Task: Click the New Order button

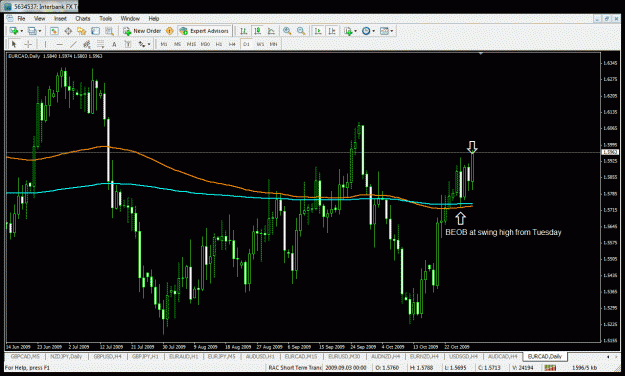Action: pyautogui.click(x=142, y=31)
